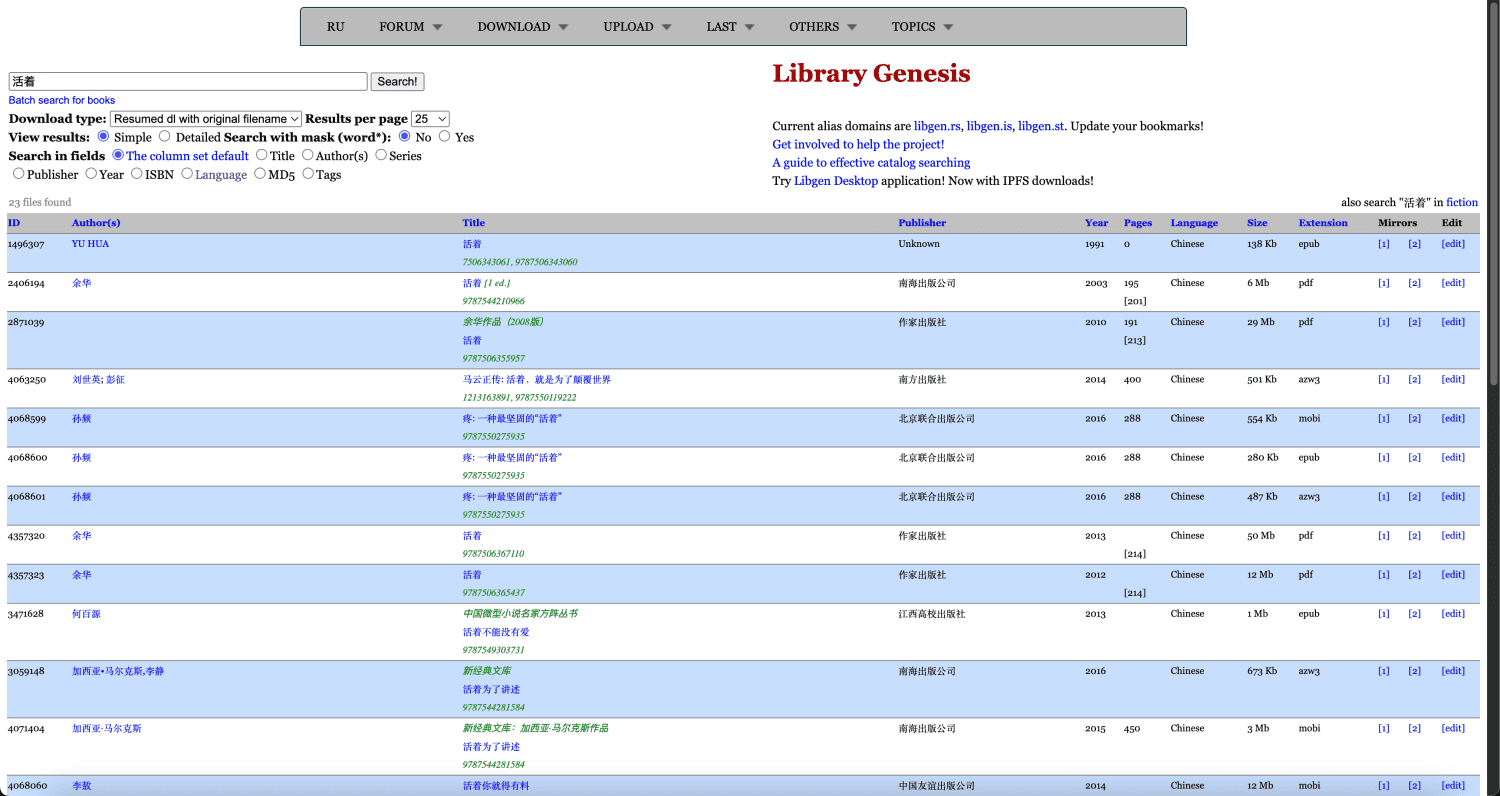This screenshot has height=796, width=1500.
Task: Select the Author(s) search field radio
Action: (307, 155)
